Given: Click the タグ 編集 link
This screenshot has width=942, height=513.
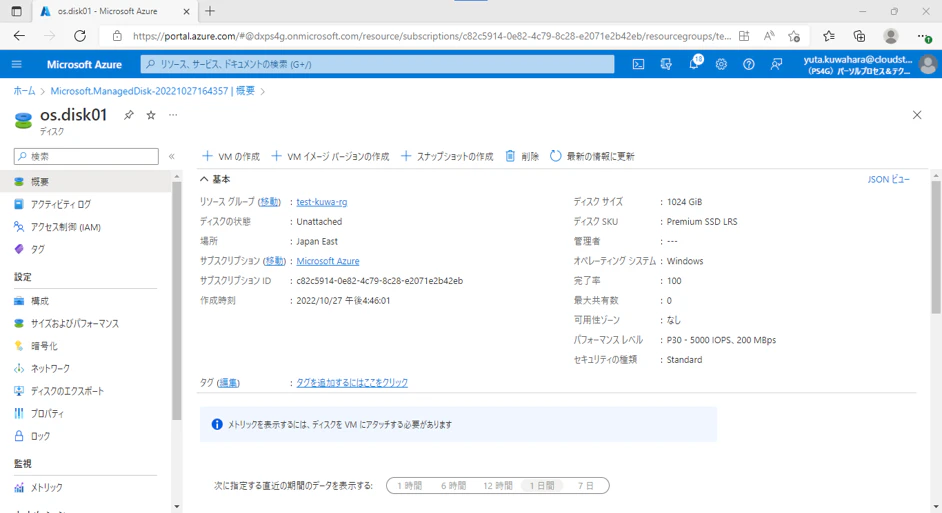Looking at the screenshot, I should tap(228, 383).
